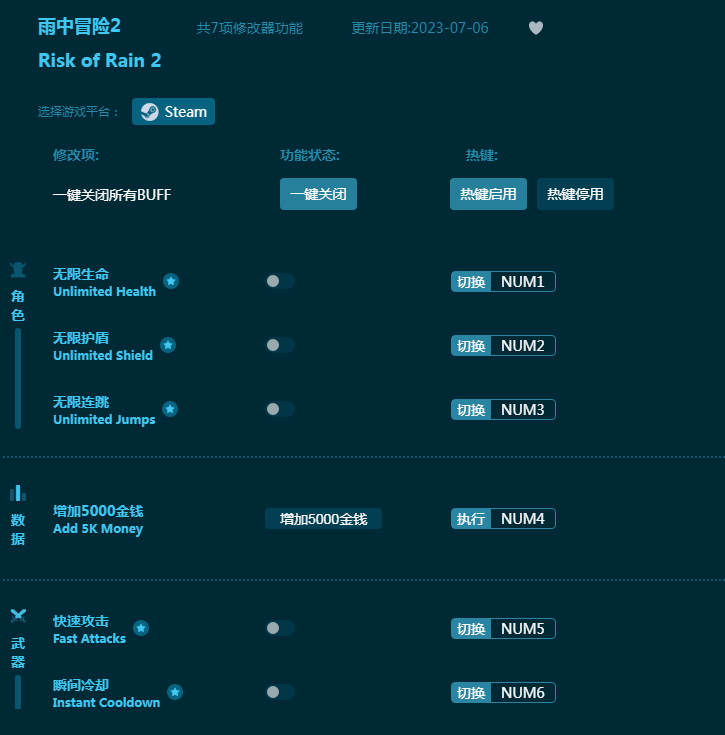Click the 武器 weapon category label
Viewport: 725px width, 735px height.
click(18, 652)
